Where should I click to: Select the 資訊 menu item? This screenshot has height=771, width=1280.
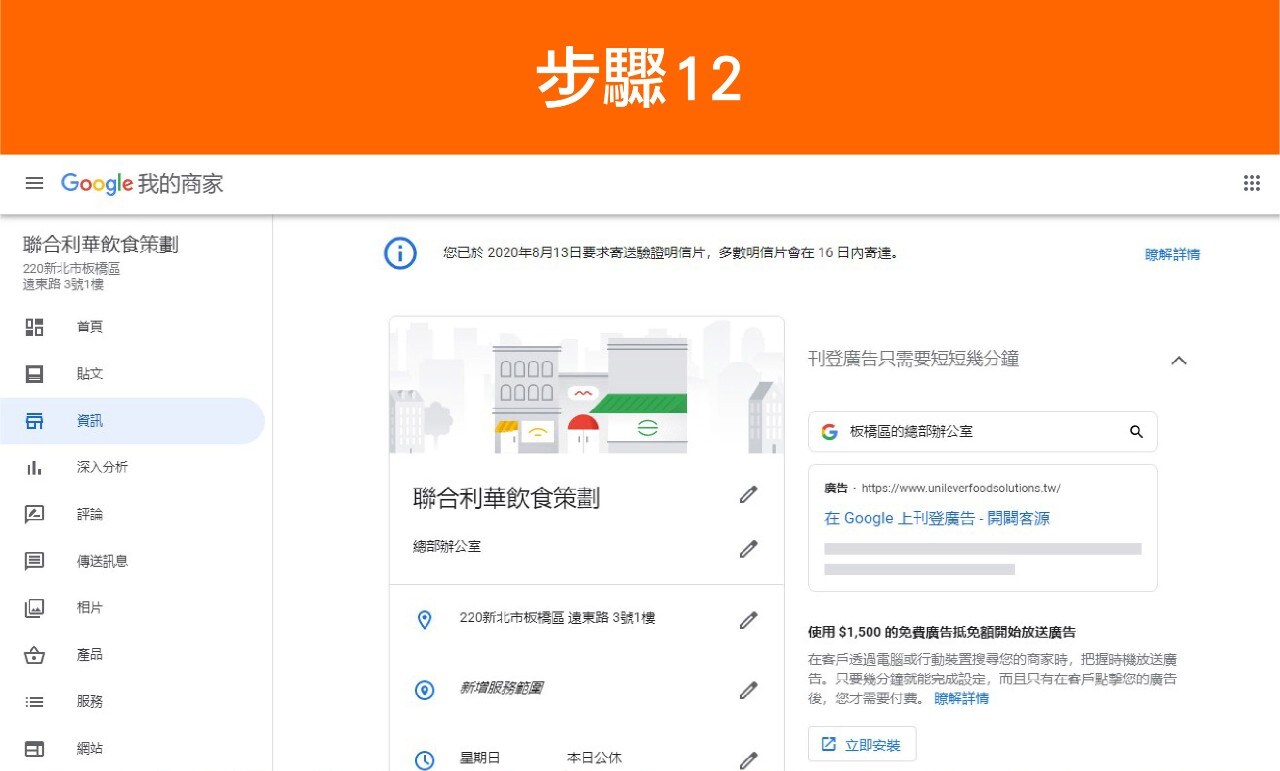132,421
